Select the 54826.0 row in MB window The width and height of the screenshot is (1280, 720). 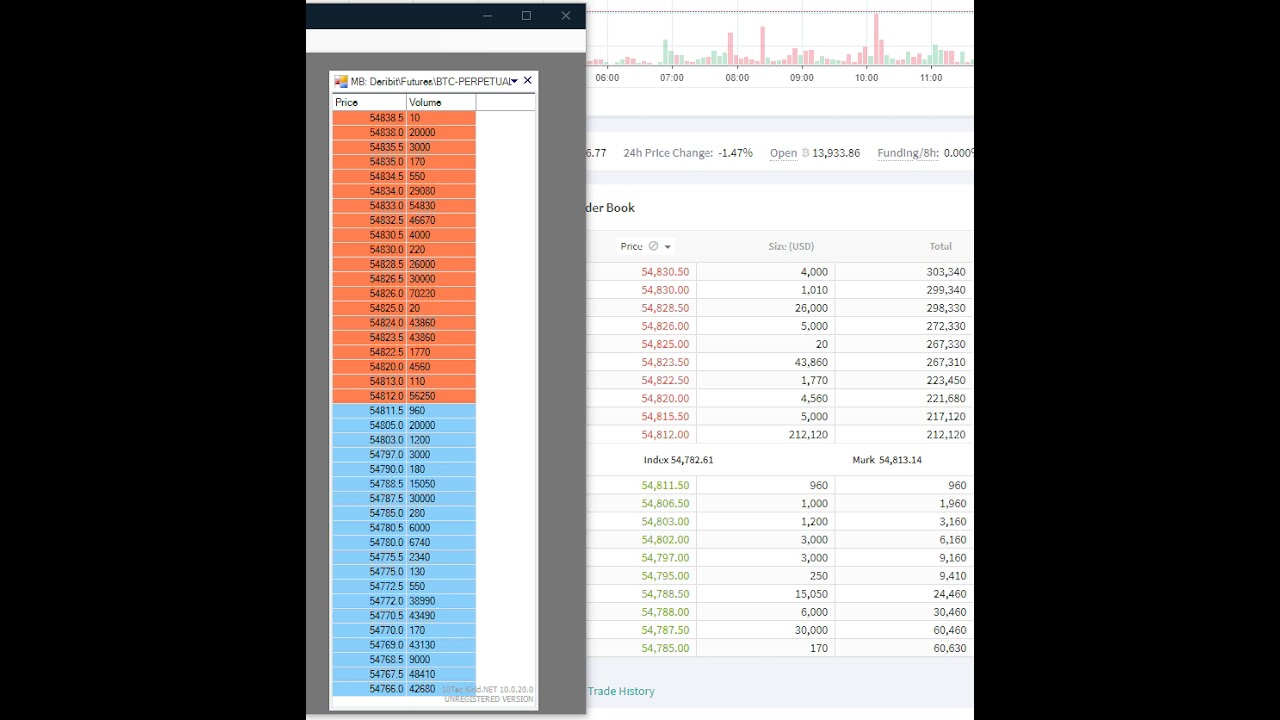404,294
